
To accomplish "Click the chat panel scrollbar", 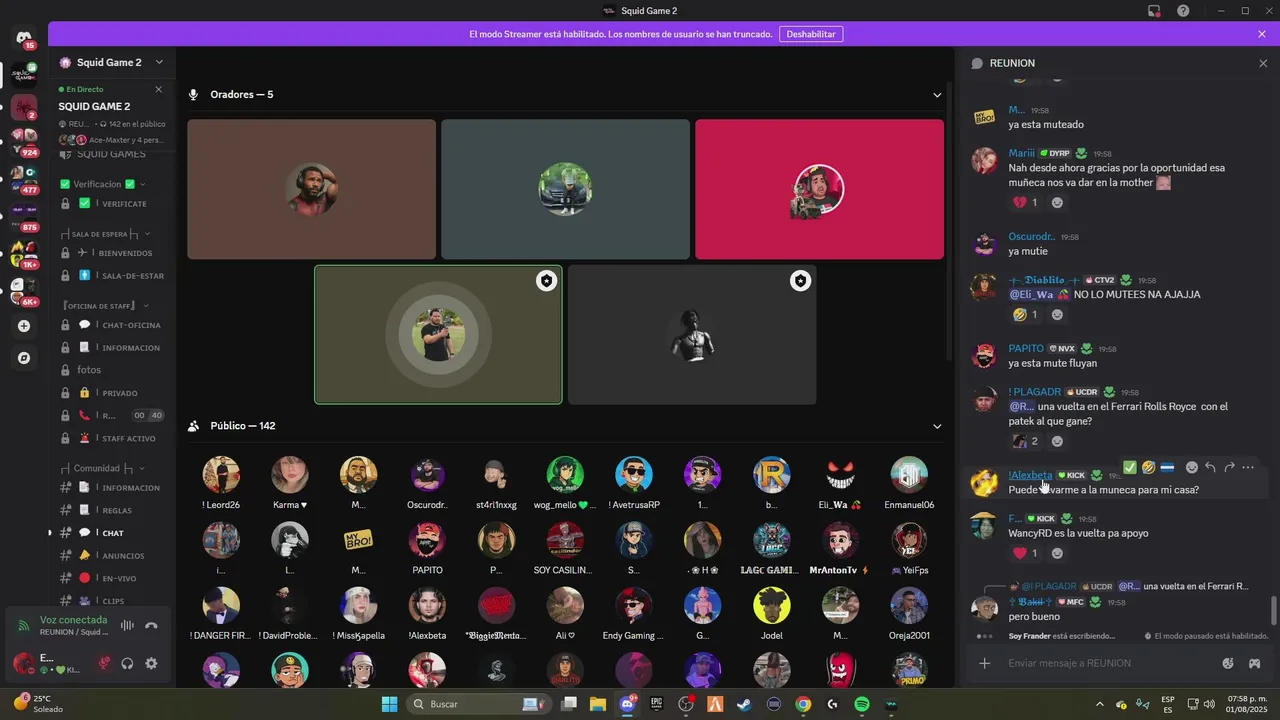I will point(1273,609).
